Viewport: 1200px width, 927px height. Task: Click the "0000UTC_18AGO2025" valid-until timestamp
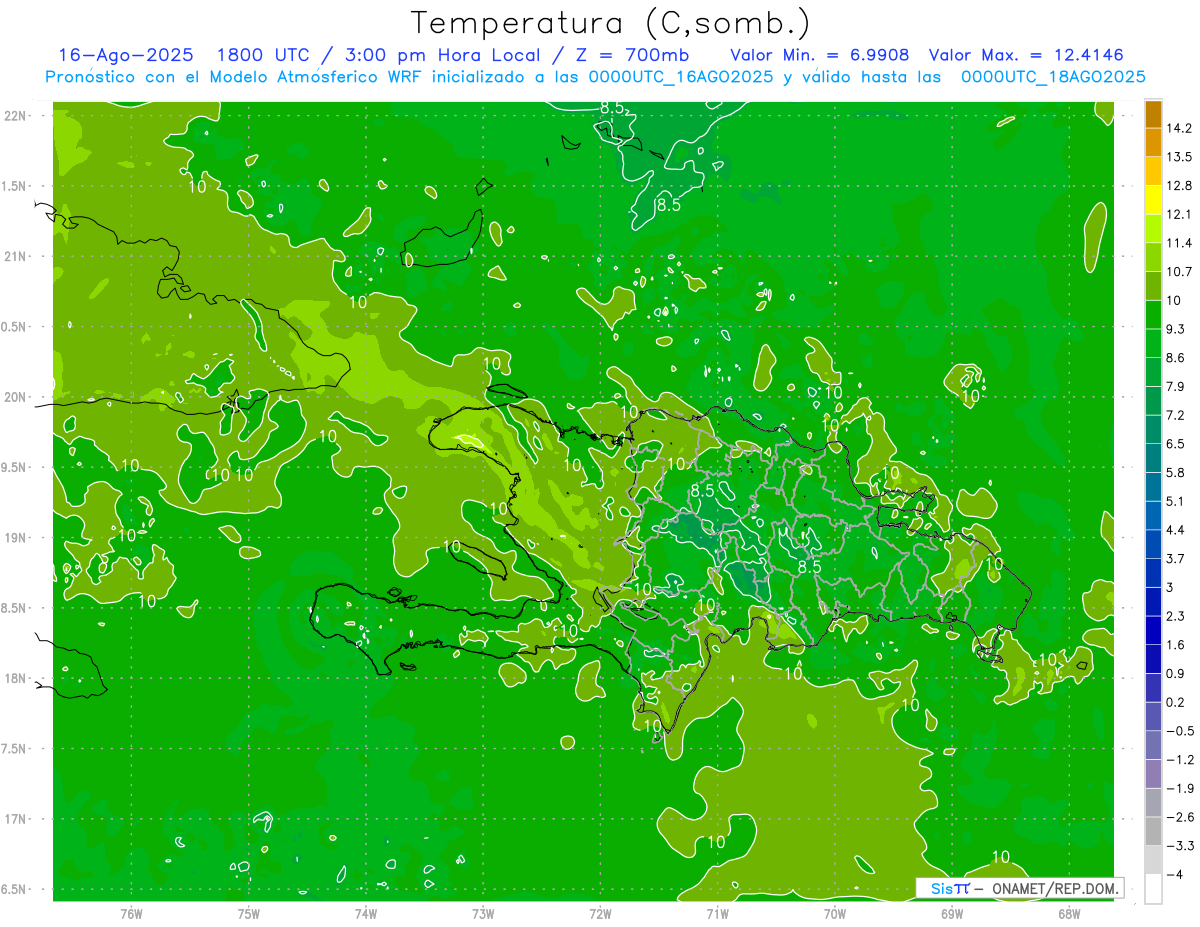pos(1053,77)
